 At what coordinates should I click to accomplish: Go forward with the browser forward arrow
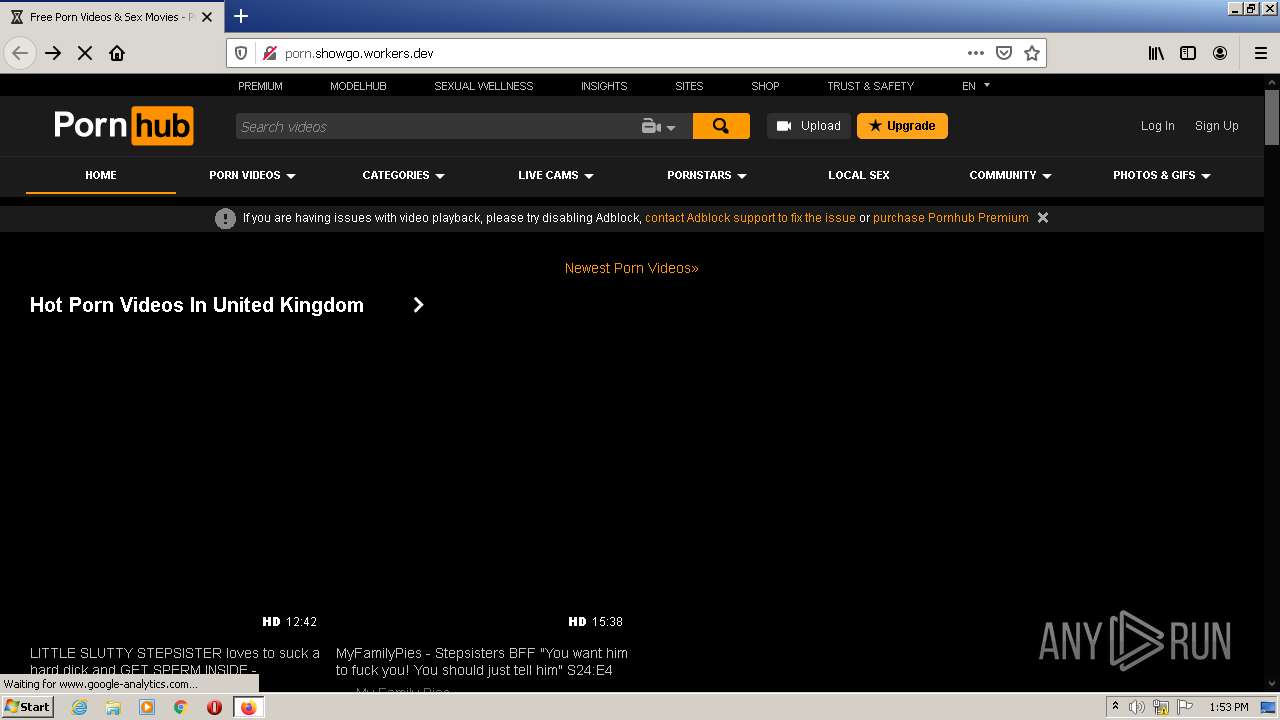tap(53, 53)
